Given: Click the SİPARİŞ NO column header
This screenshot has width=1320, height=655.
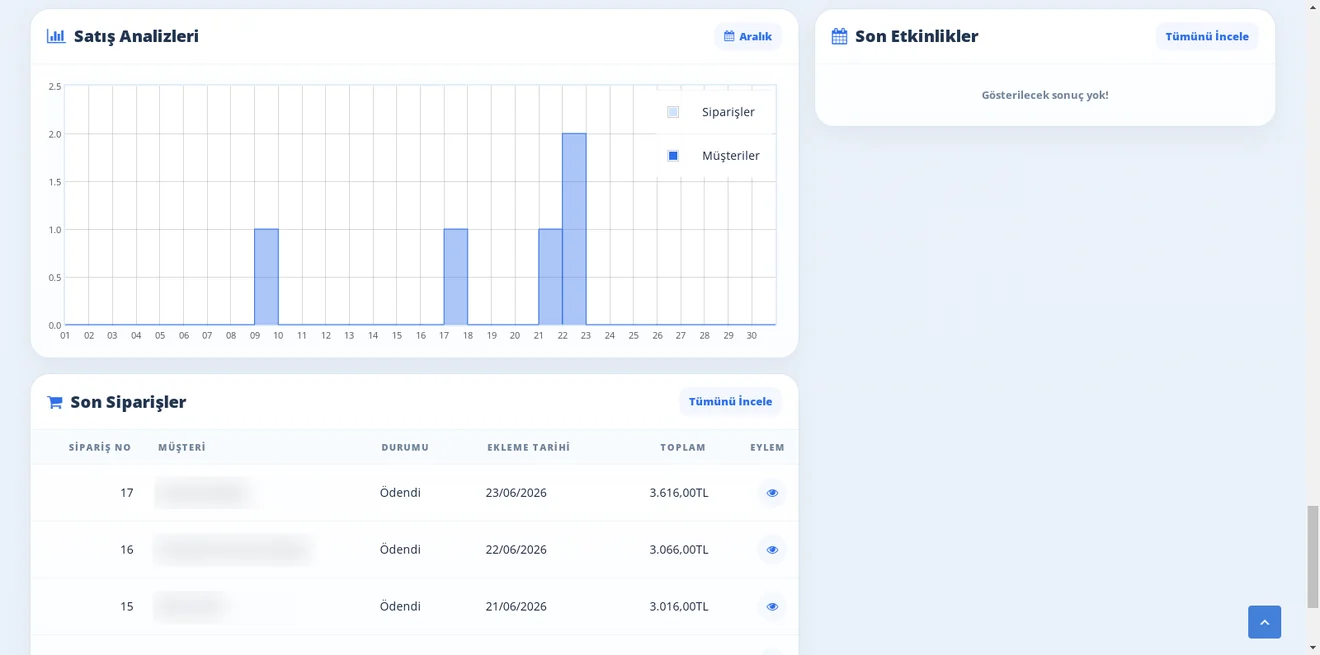Looking at the screenshot, I should 100,447.
